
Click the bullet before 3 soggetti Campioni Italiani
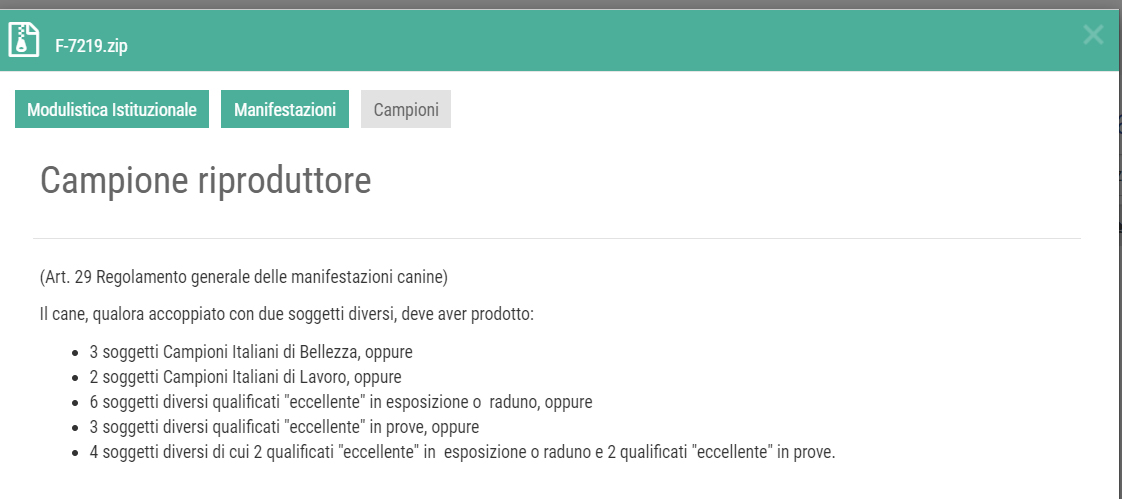pyautogui.click(x=75, y=353)
